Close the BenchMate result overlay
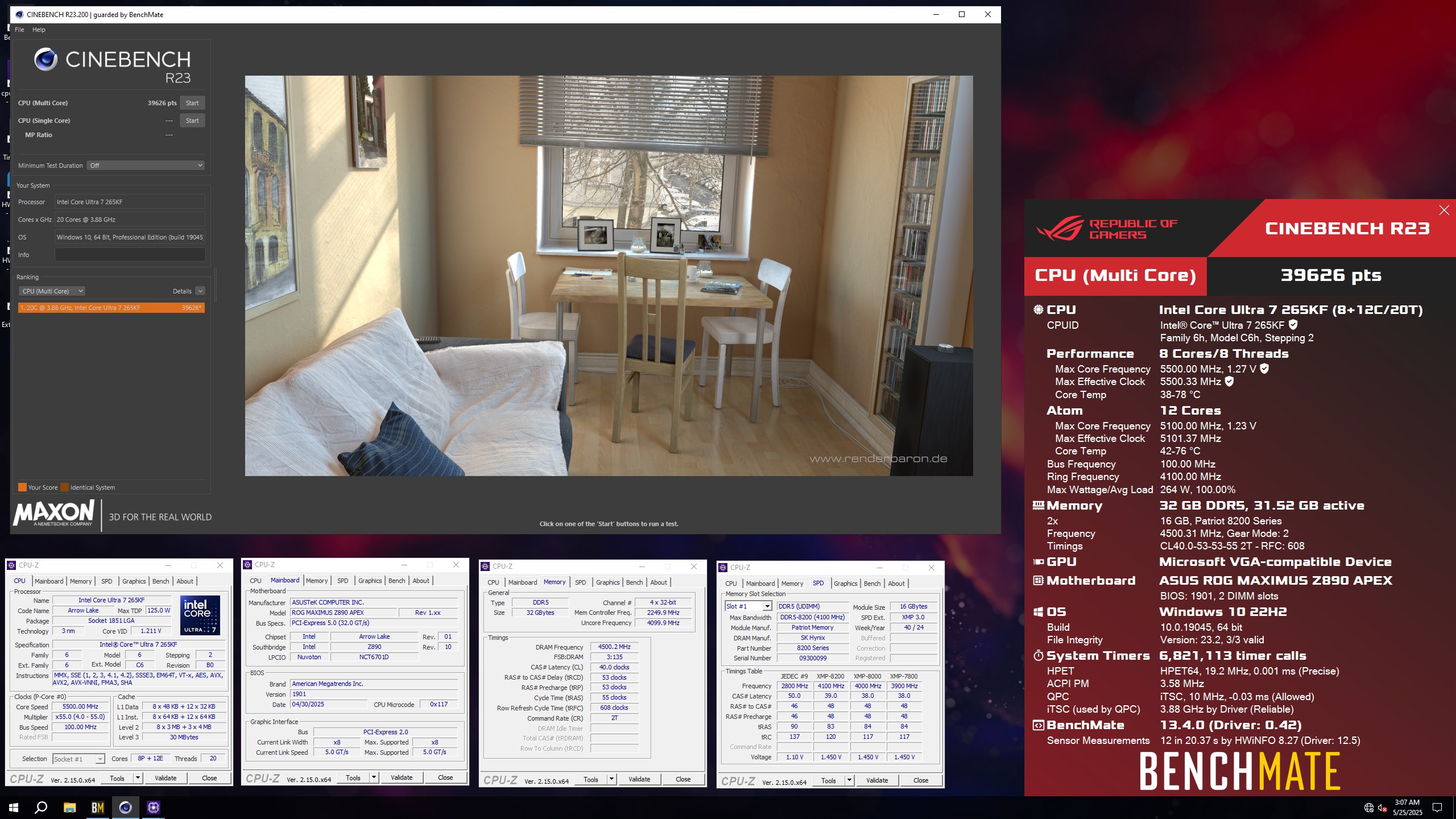1456x819 pixels. click(1444, 210)
